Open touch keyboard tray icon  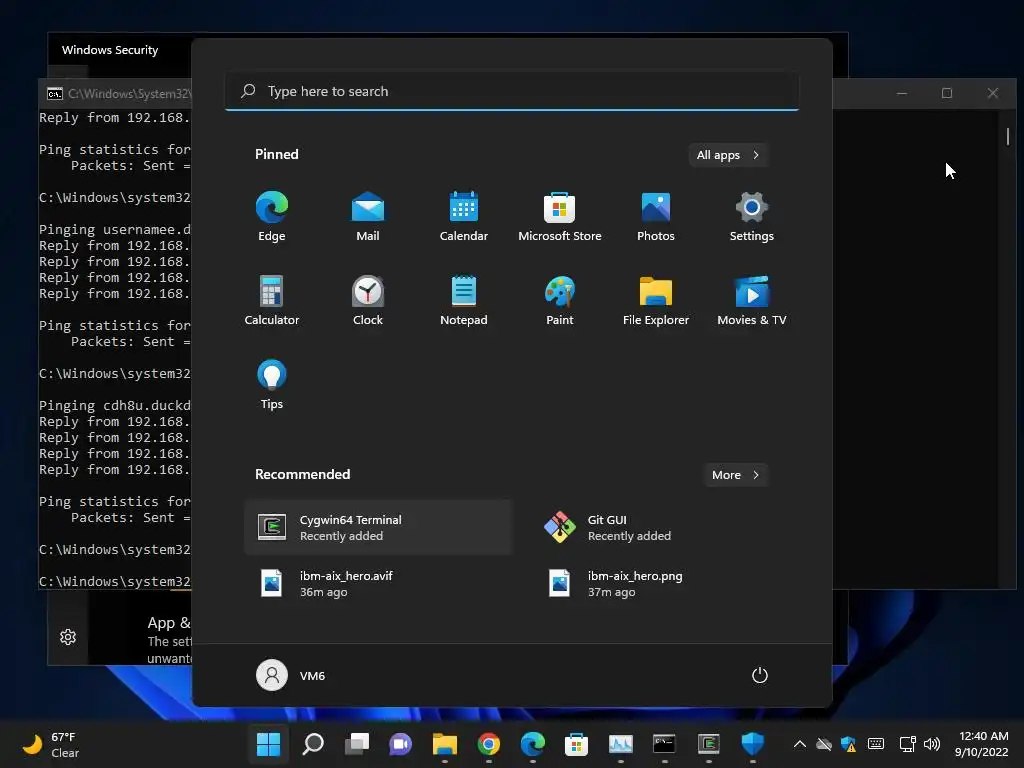coord(876,744)
